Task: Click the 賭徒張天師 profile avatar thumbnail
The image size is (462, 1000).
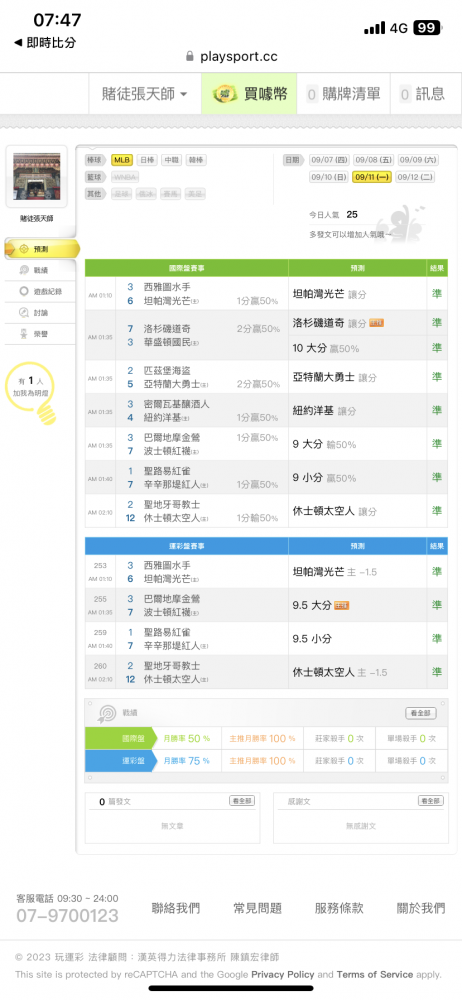Action: tap(36, 177)
